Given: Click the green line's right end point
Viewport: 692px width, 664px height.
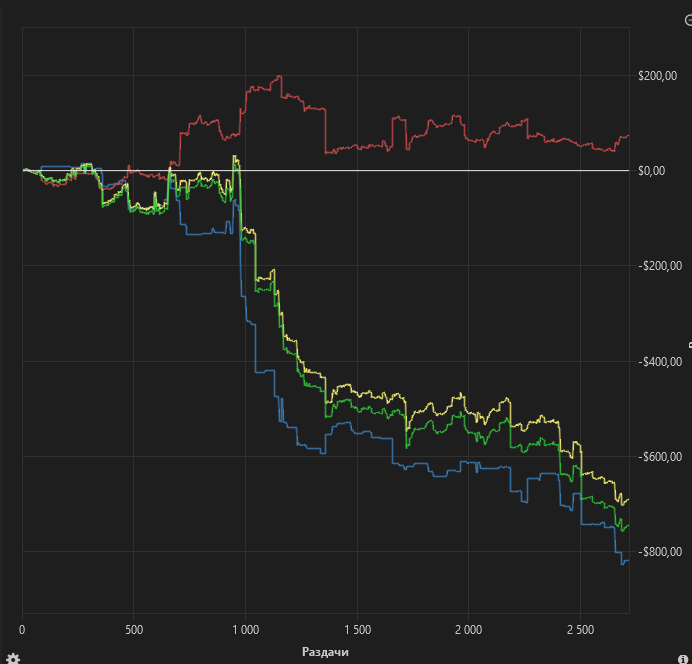Looking at the screenshot, I should tap(628, 525).
